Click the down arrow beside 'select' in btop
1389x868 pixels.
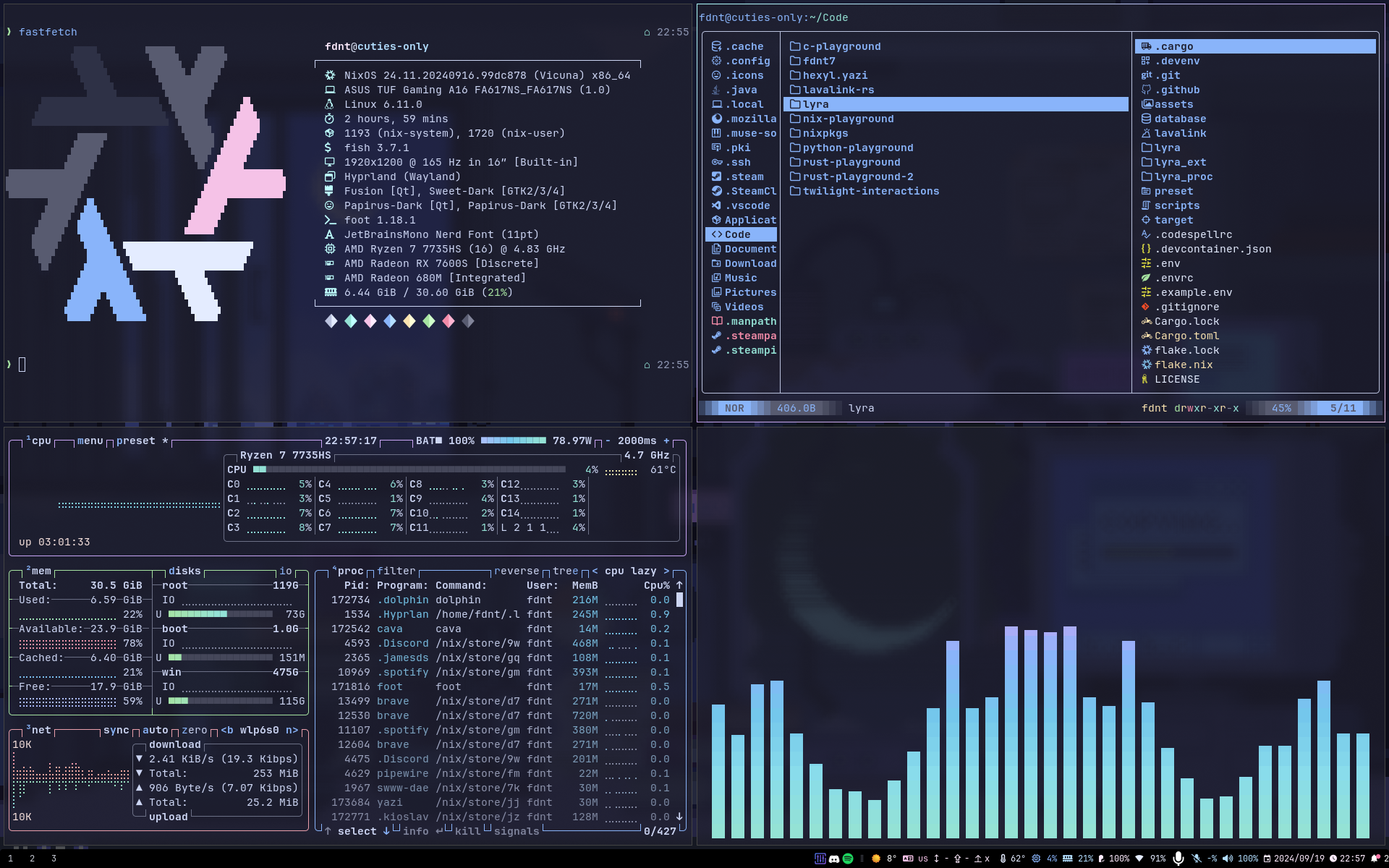[x=386, y=831]
